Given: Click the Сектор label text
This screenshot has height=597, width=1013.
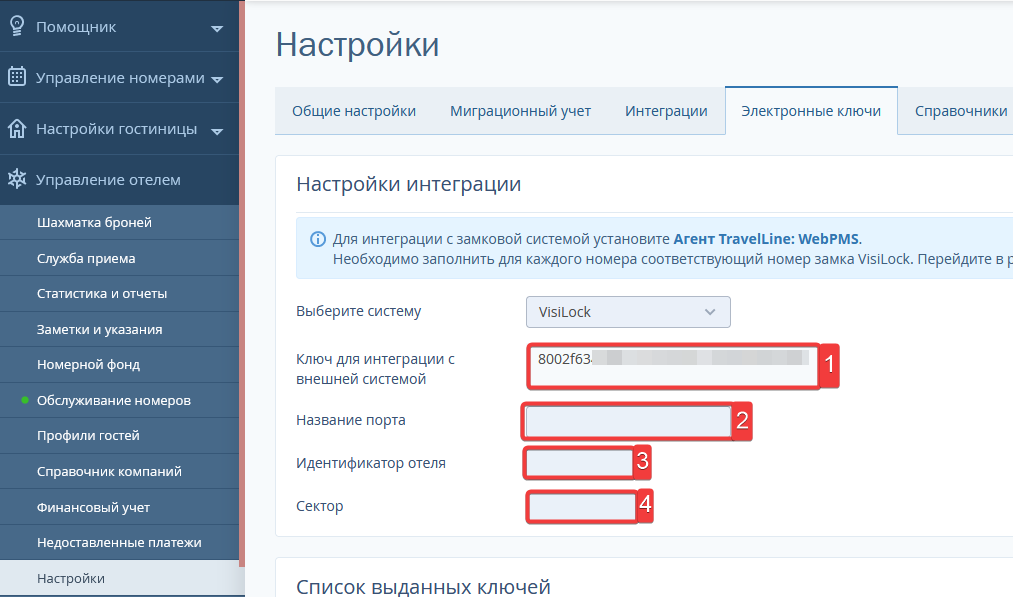Looking at the screenshot, I should (319, 506).
